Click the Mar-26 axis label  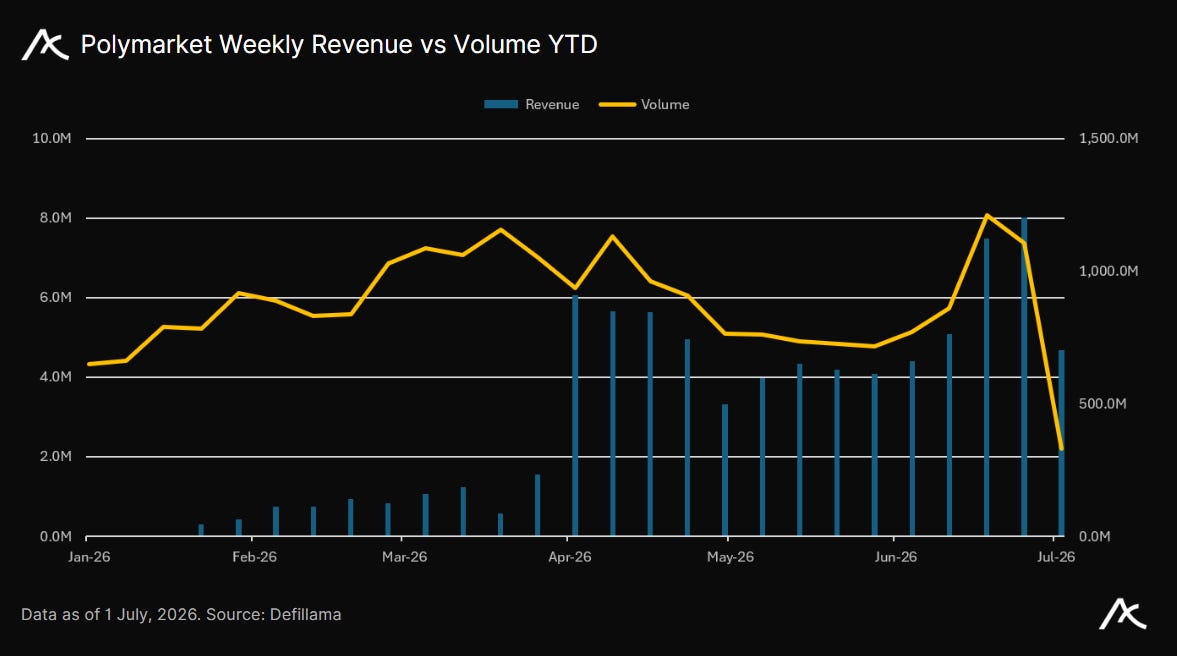[x=405, y=557]
